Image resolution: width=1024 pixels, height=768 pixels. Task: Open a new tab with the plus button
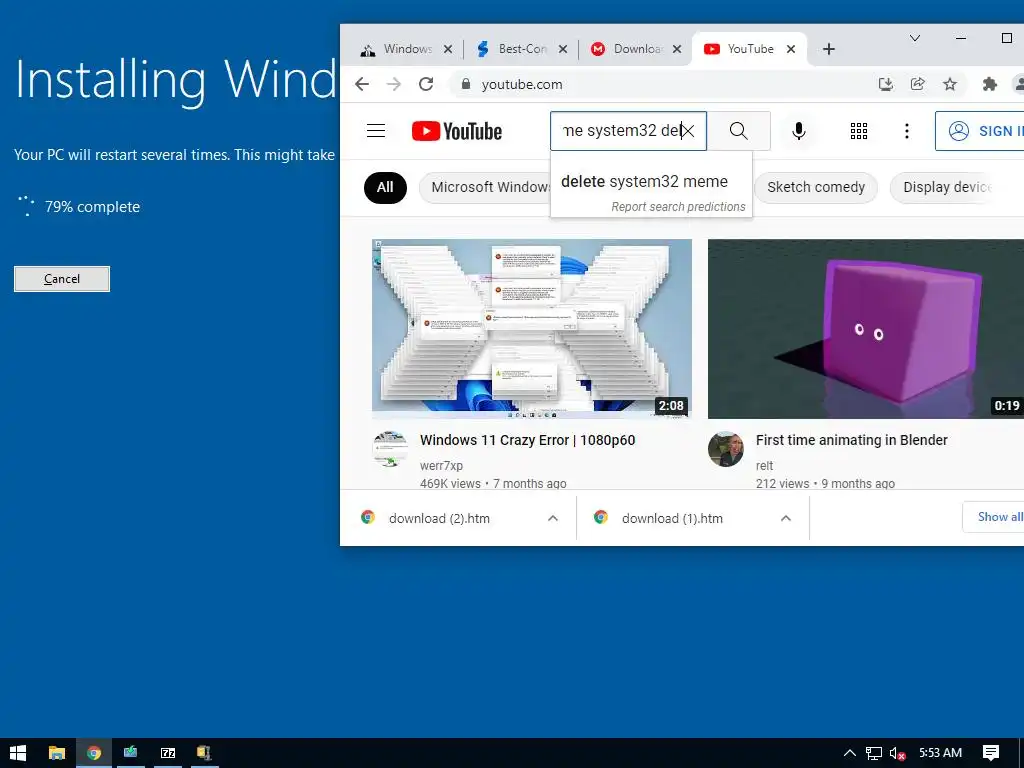(829, 49)
